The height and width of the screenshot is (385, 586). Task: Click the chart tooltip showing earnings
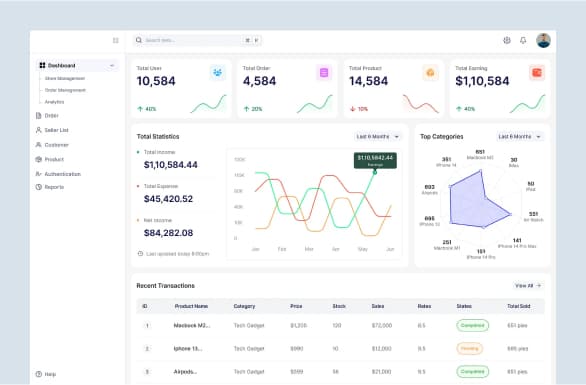tap(375, 160)
